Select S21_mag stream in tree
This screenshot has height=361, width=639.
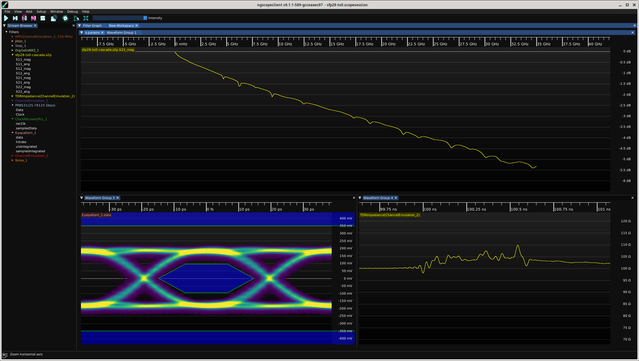[x=23, y=78]
